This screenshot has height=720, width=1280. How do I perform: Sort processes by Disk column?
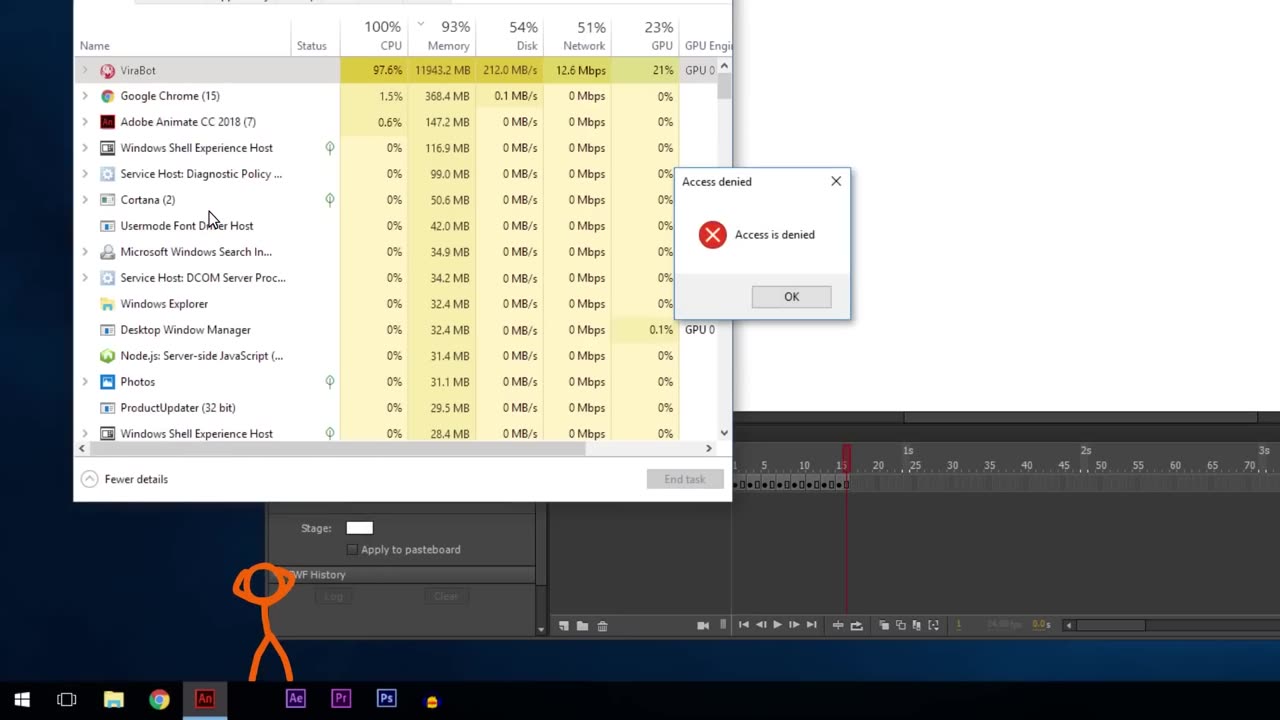click(x=509, y=36)
